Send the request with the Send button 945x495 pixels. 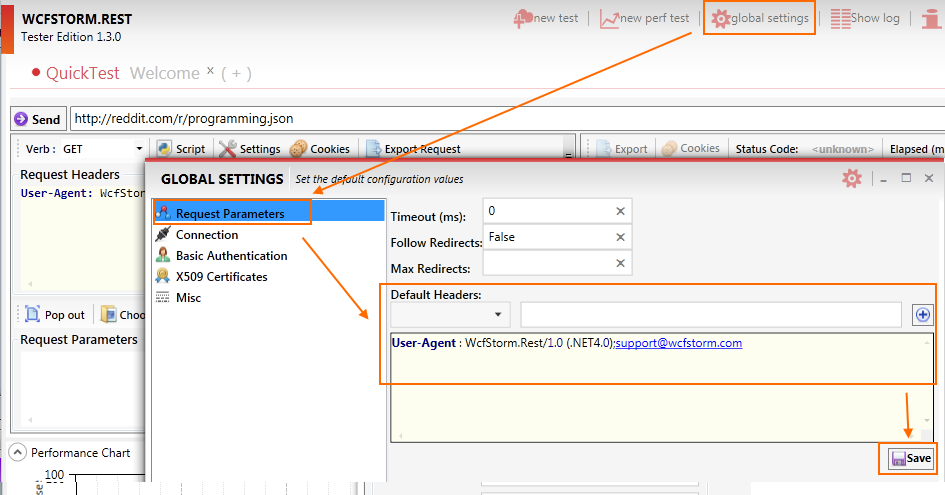(38, 119)
